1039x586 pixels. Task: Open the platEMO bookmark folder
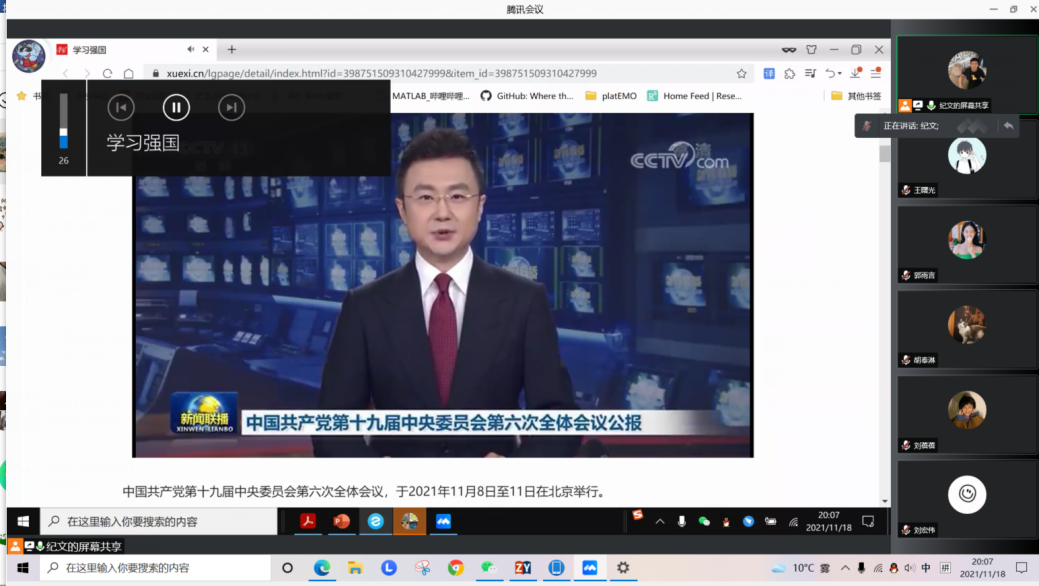pos(611,96)
